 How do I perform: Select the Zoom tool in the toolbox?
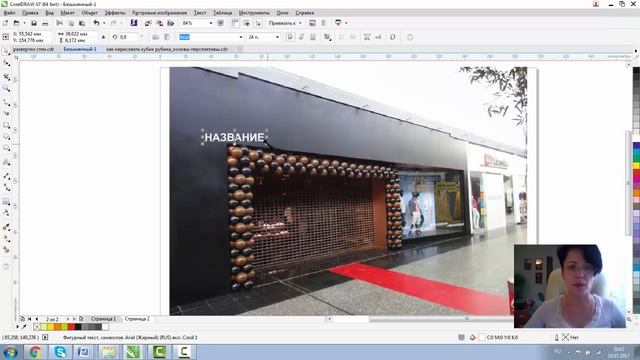(6, 88)
